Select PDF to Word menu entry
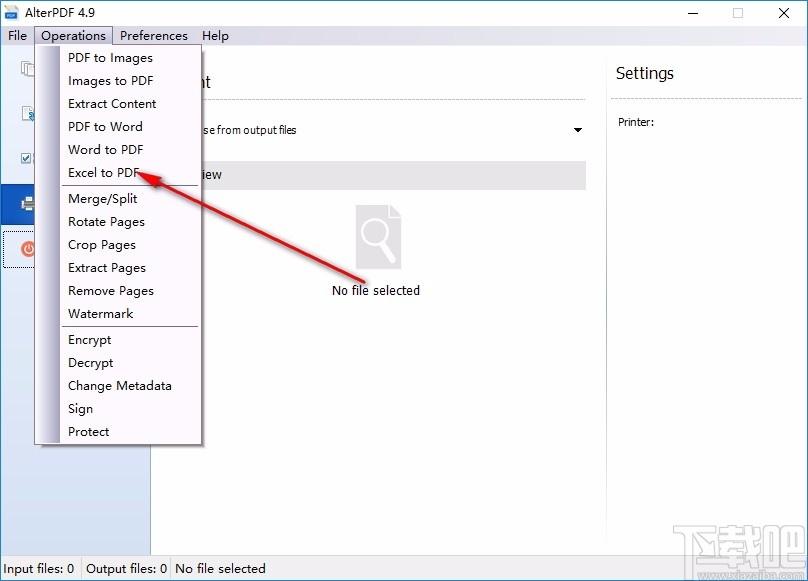Screen dimensions: 808x581 [x=105, y=127]
